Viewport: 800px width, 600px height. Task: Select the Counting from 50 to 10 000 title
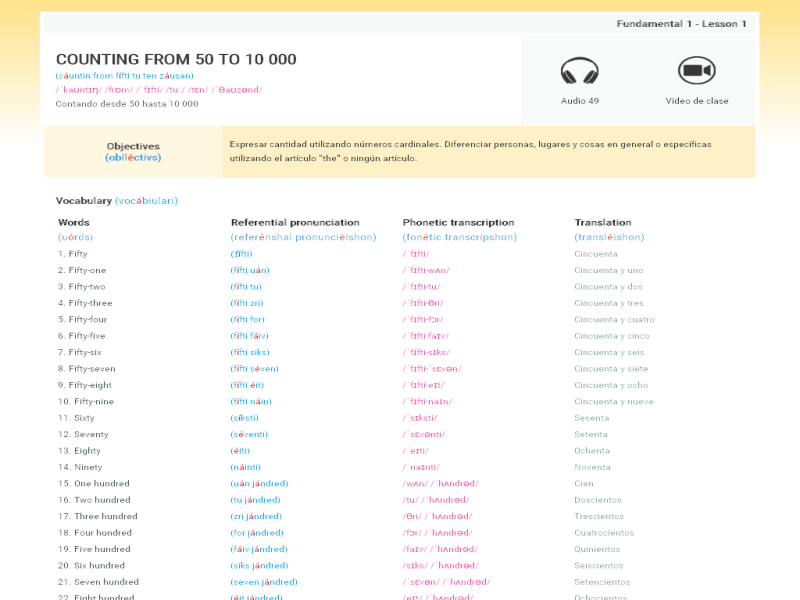point(176,60)
